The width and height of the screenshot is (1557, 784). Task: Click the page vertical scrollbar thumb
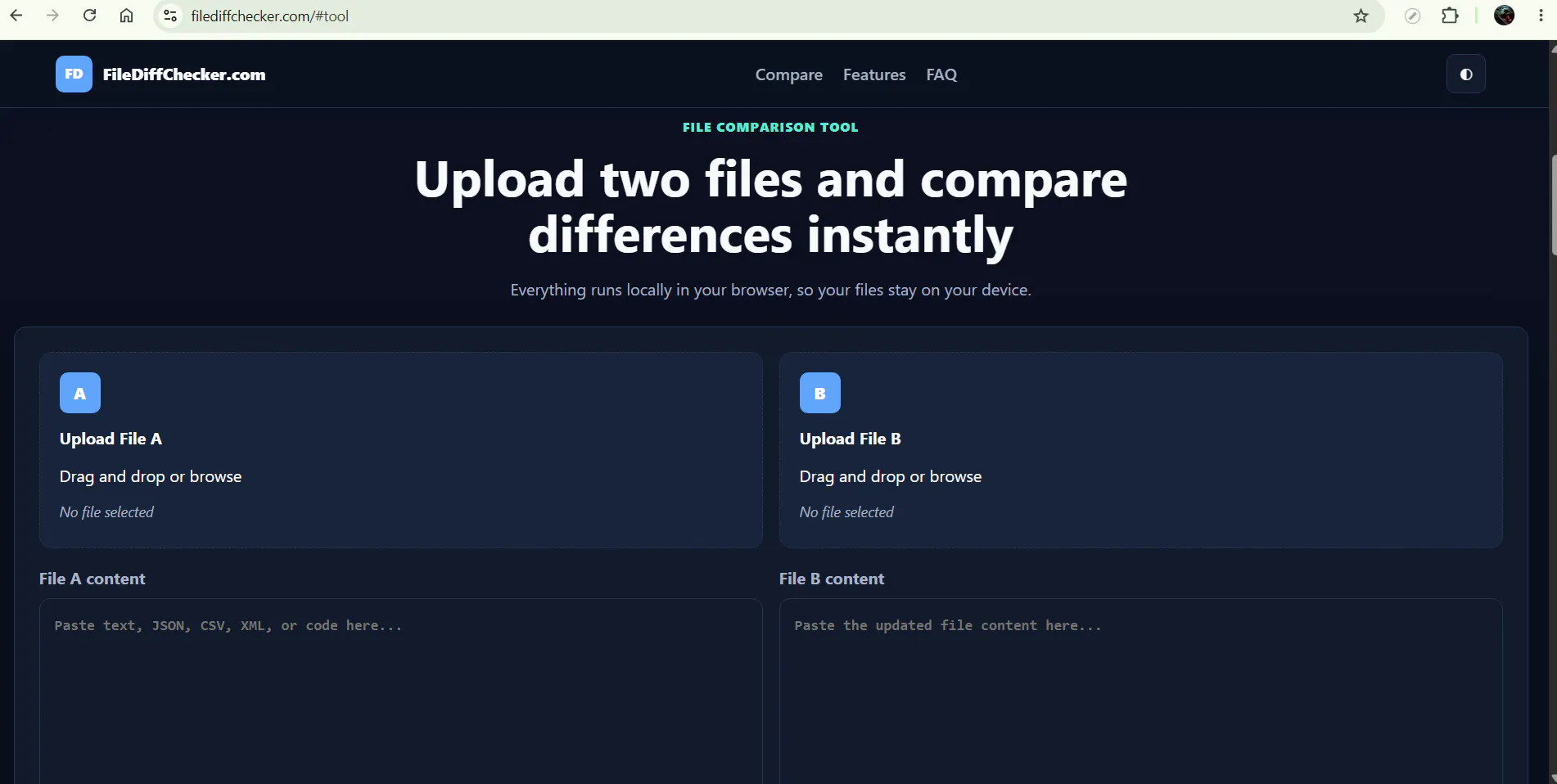[1553, 205]
